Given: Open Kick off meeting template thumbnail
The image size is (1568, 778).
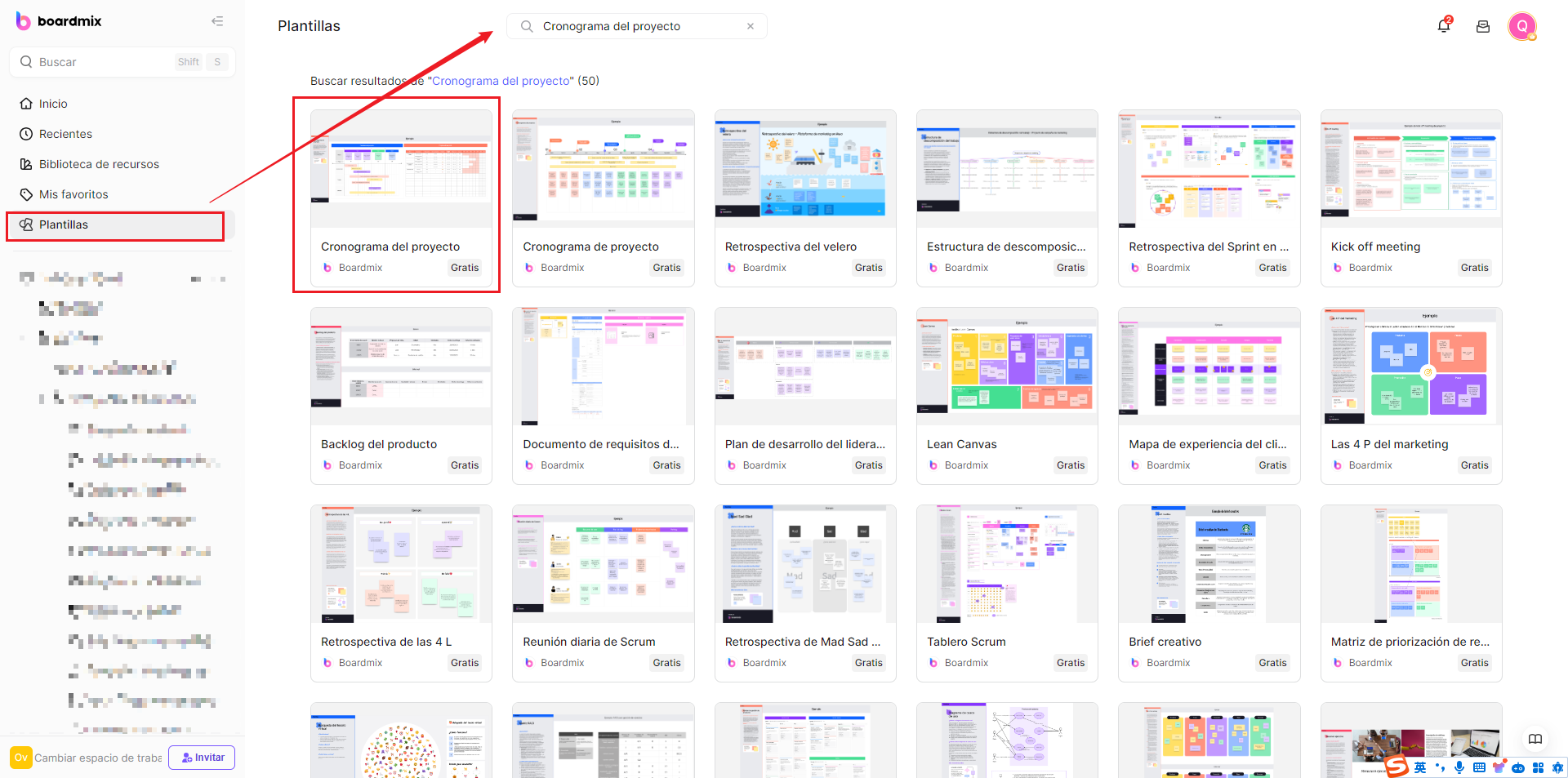Looking at the screenshot, I should [1411, 169].
